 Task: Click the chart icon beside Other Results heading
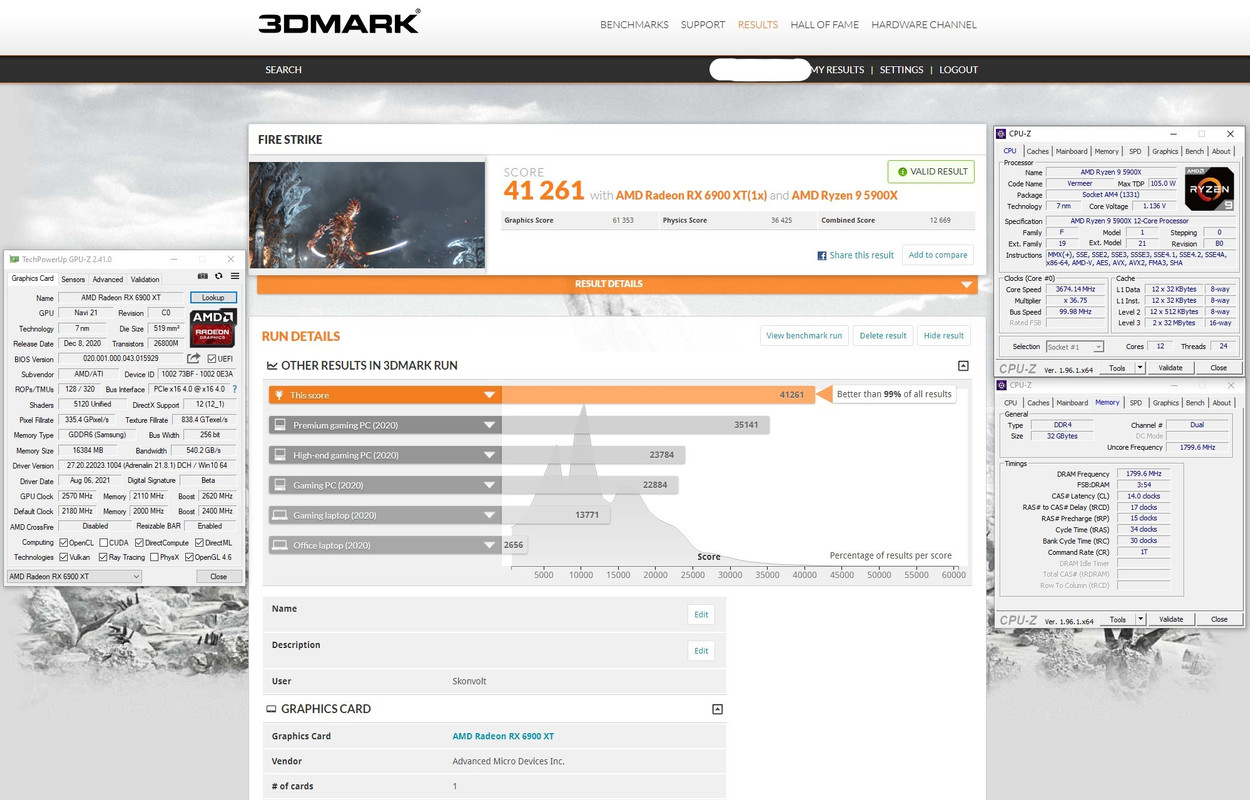272,366
